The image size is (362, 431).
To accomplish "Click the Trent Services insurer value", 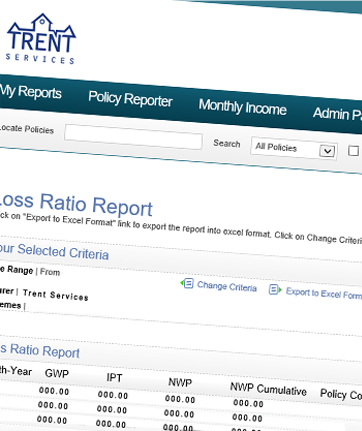I will [x=56, y=295].
